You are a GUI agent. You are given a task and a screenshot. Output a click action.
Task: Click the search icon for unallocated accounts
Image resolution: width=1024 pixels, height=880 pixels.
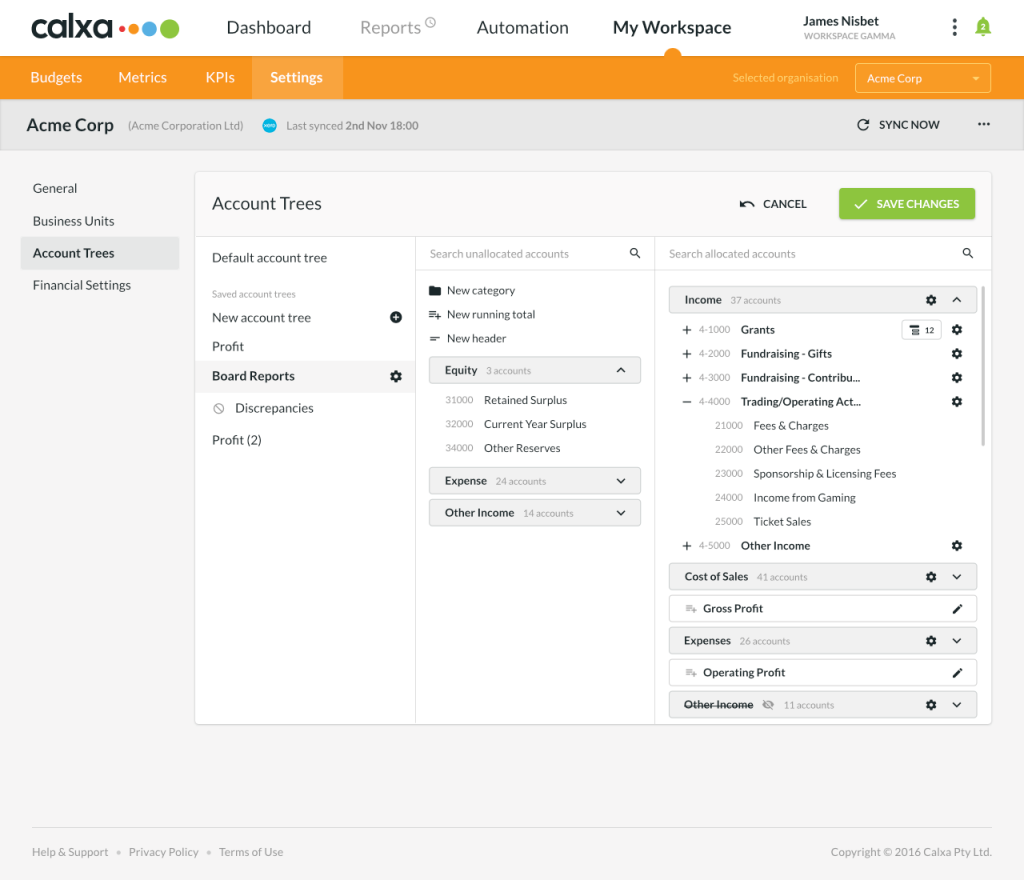point(635,253)
